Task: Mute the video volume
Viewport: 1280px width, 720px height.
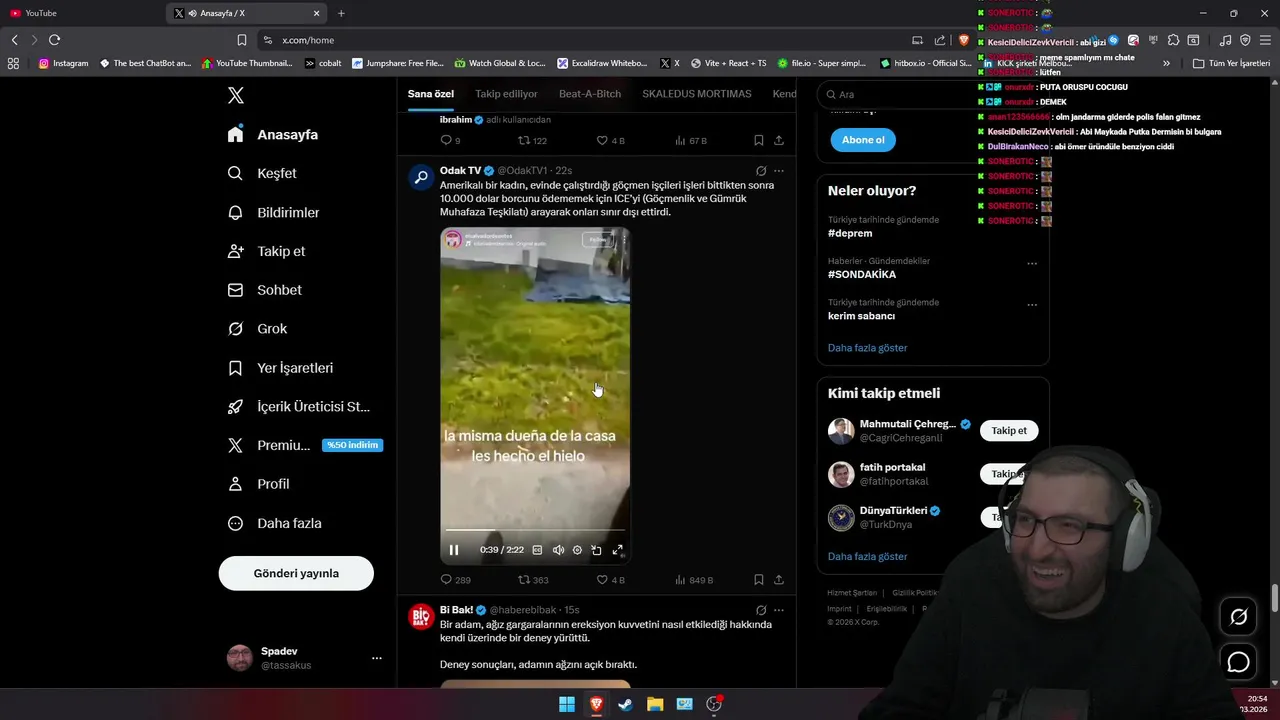Action: 558,550
